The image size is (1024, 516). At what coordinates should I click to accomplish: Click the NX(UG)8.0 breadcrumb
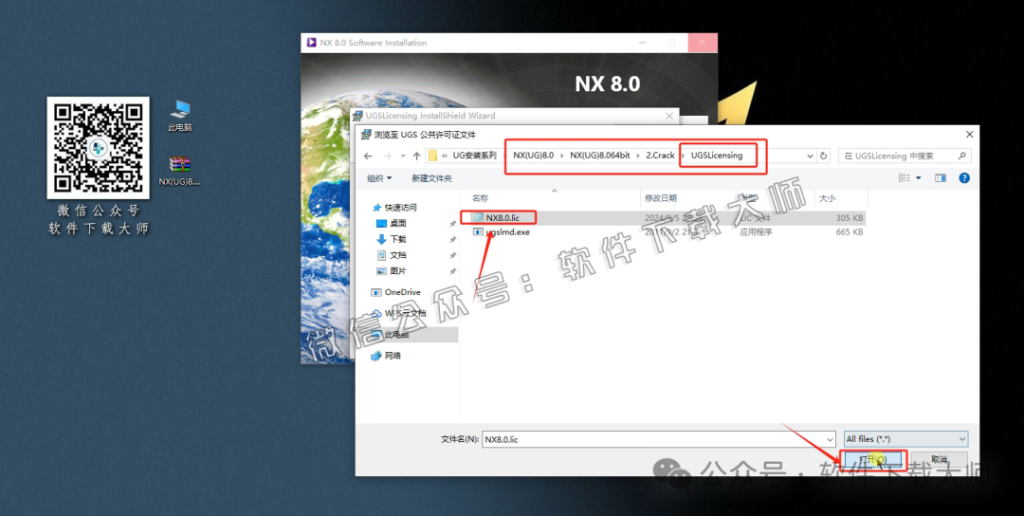pyautogui.click(x=534, y=155)
